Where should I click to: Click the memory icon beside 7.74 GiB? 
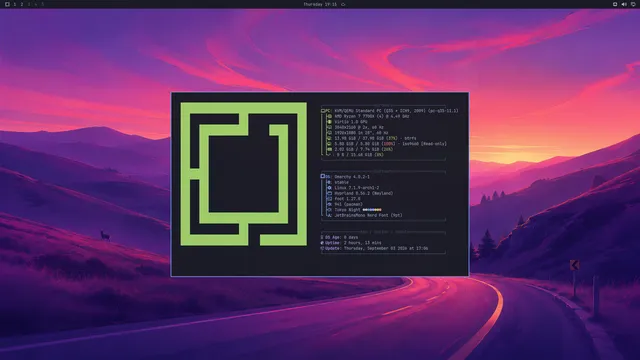click(x=329, y=149)
